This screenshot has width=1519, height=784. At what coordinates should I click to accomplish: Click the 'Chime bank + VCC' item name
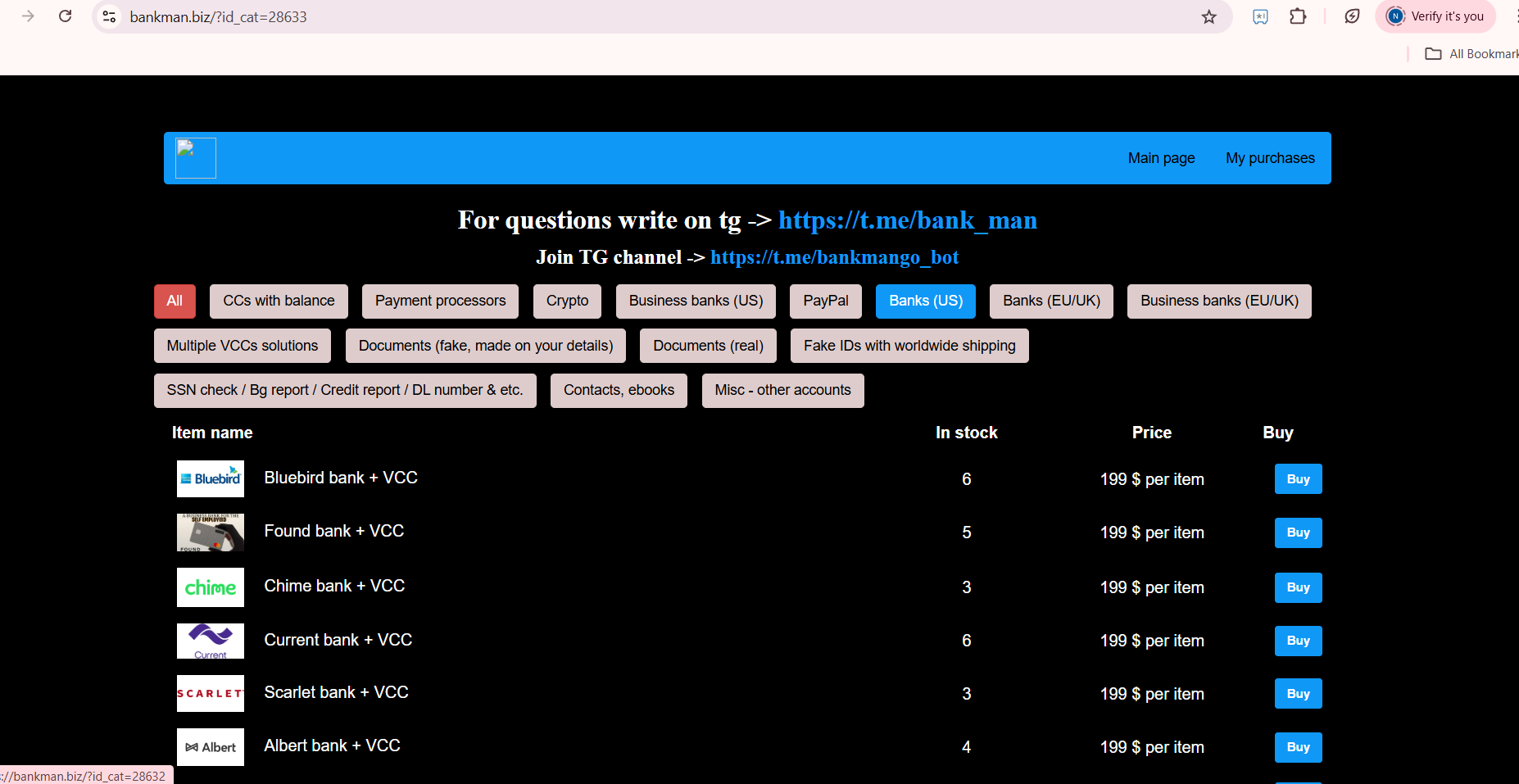(x=334, y=586)
